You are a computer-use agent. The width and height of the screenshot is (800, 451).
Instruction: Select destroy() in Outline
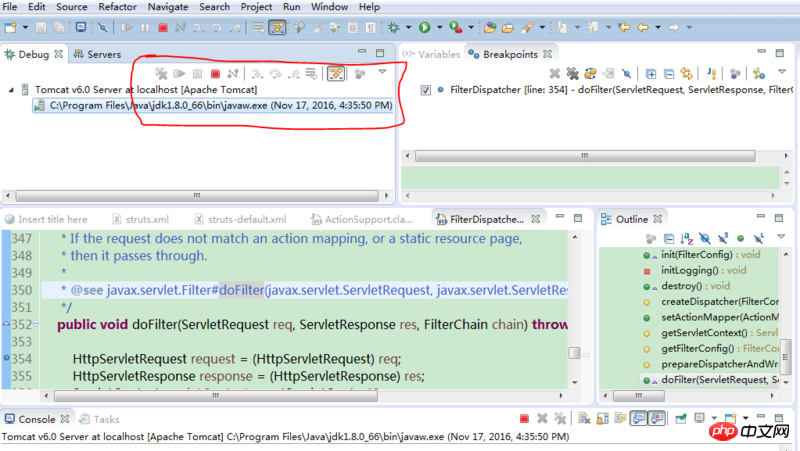click(x=687, y=286)
